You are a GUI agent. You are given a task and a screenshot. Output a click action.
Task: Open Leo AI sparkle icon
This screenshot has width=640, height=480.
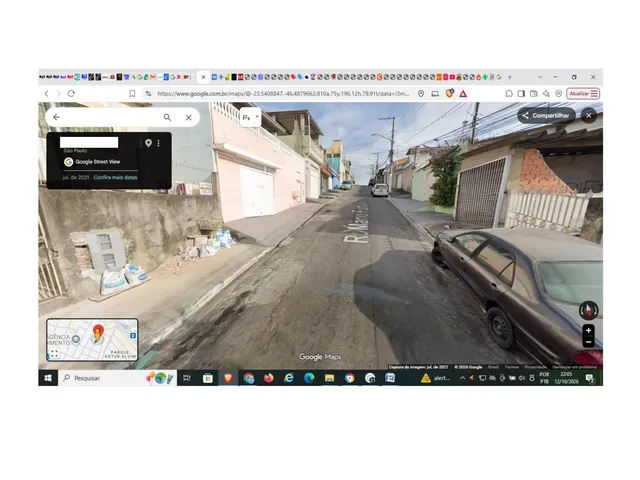(x=546, y=93)
